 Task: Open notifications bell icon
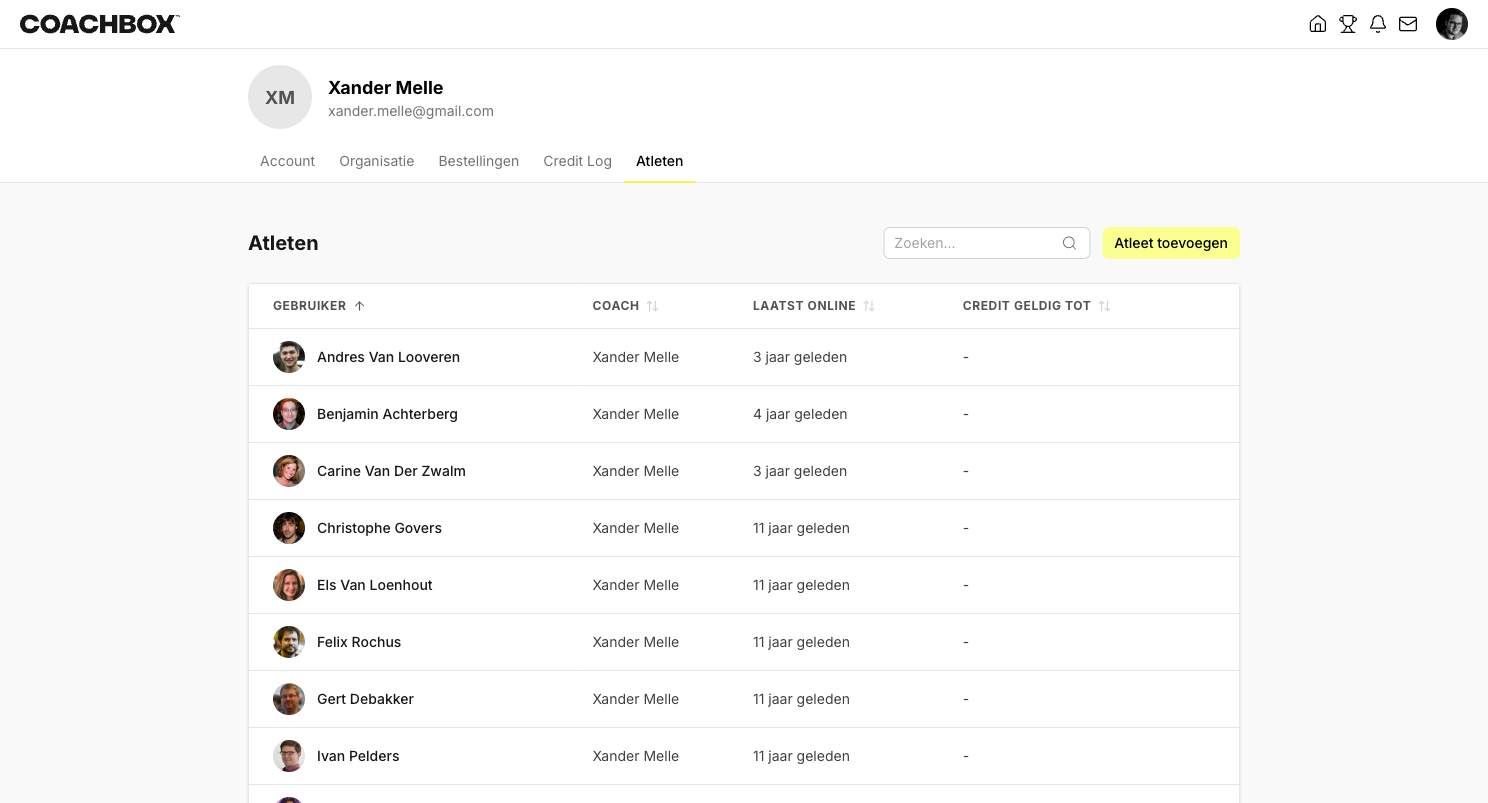point(1378,24)
